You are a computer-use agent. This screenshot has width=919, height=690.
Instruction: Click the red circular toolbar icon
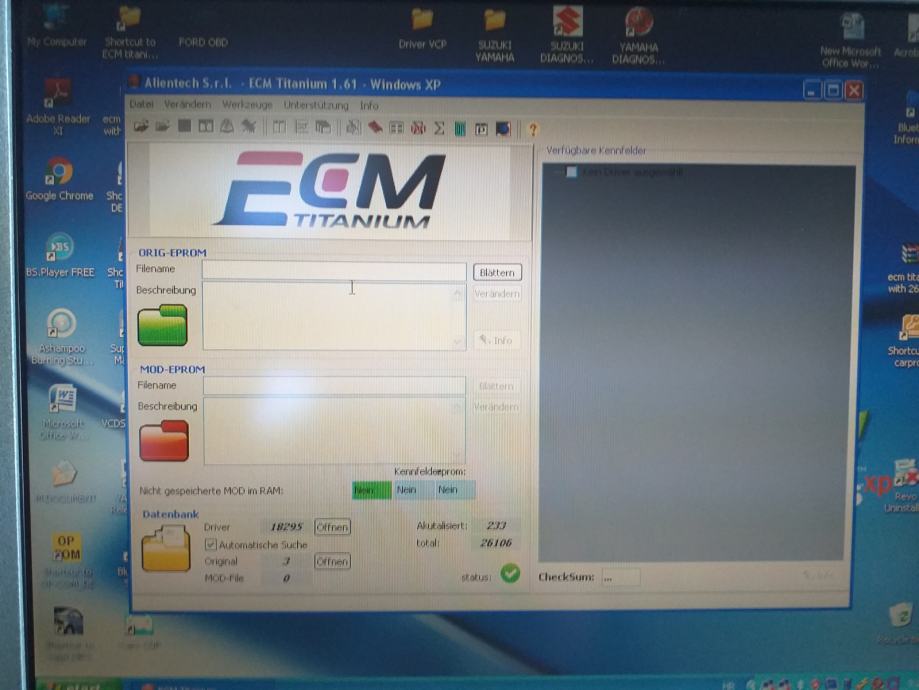tap(418, 128)
